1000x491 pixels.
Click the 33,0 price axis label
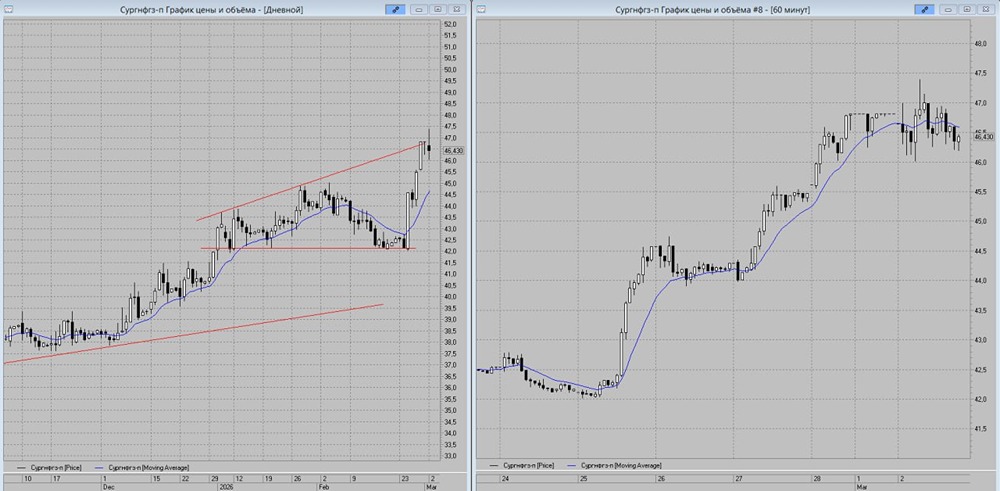450,456
